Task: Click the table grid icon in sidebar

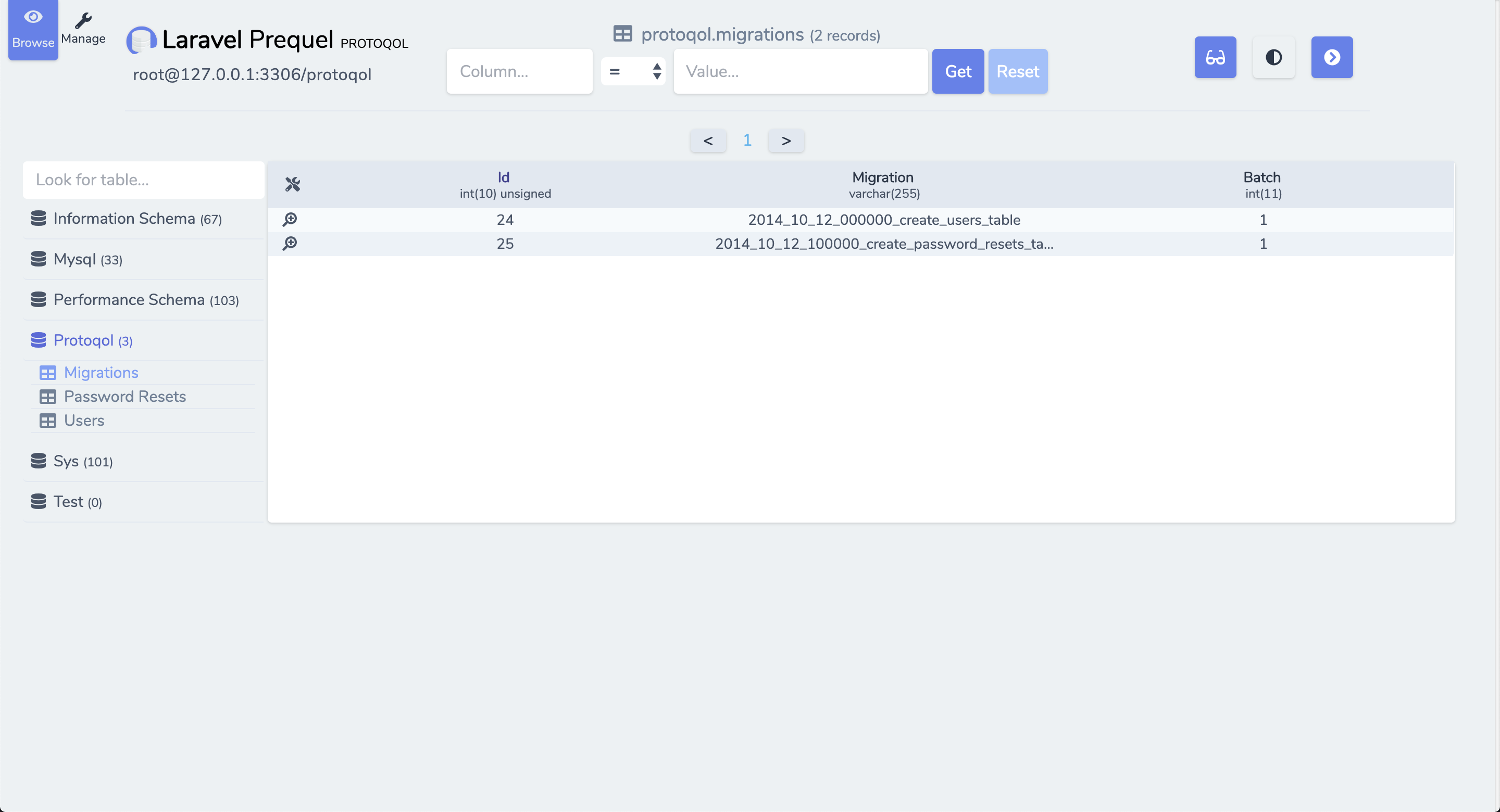Action: pos(47,371)
